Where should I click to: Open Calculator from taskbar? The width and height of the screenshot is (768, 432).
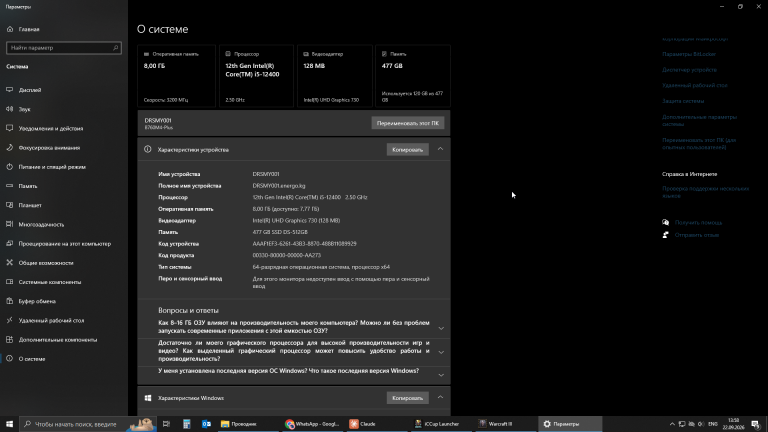pos(187,424)
